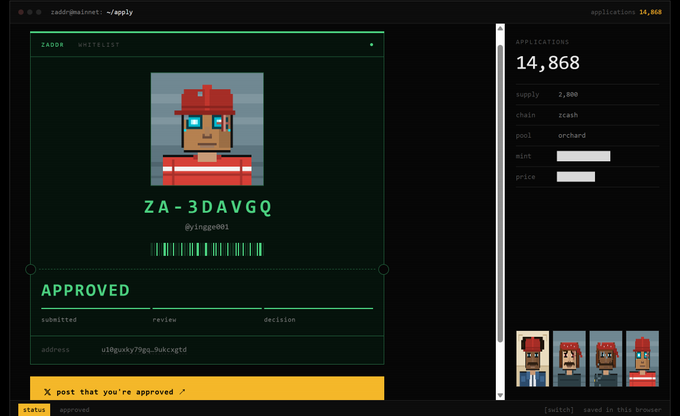The image size is (680, 416).
Task: Click the address u10guxky79gq…9ukcxgtd
Action: point(144,350)
